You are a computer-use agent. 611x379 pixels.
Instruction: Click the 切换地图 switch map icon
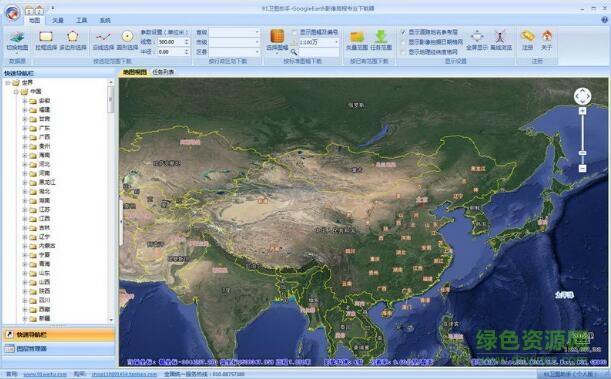pyautogui.click(x=17, y=37)
